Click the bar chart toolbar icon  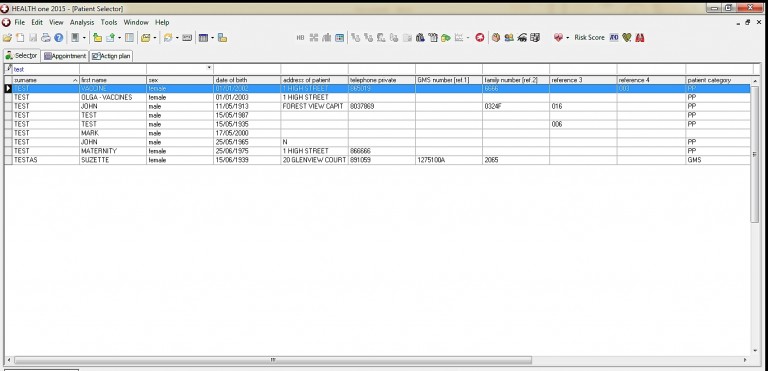click(327, 38)
